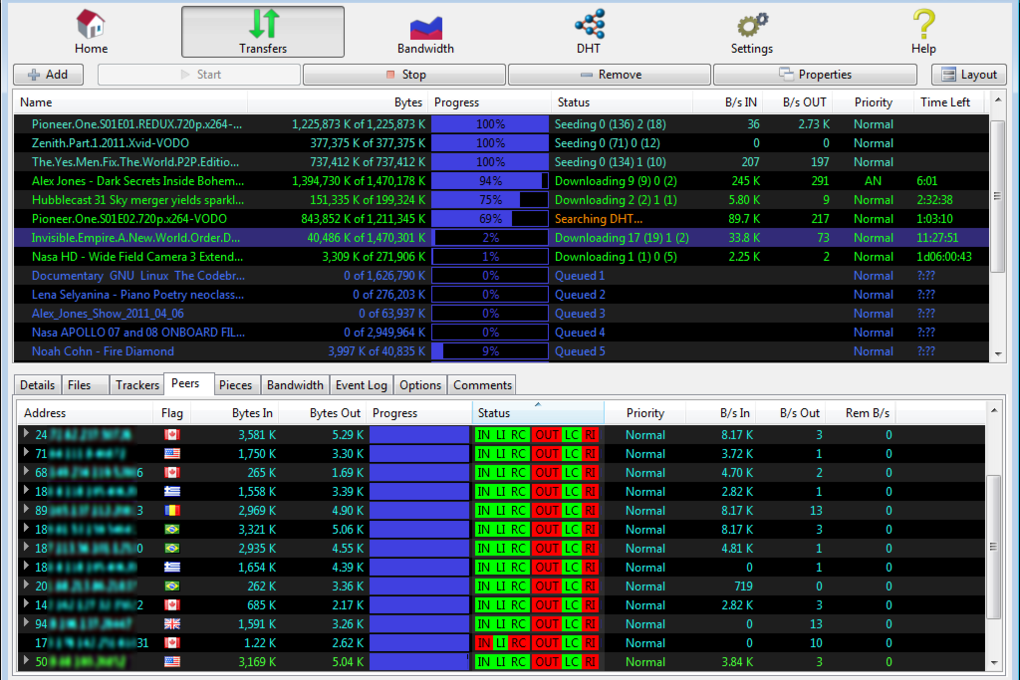Click the 1d06:00:43 time left value

pos(944,256)
